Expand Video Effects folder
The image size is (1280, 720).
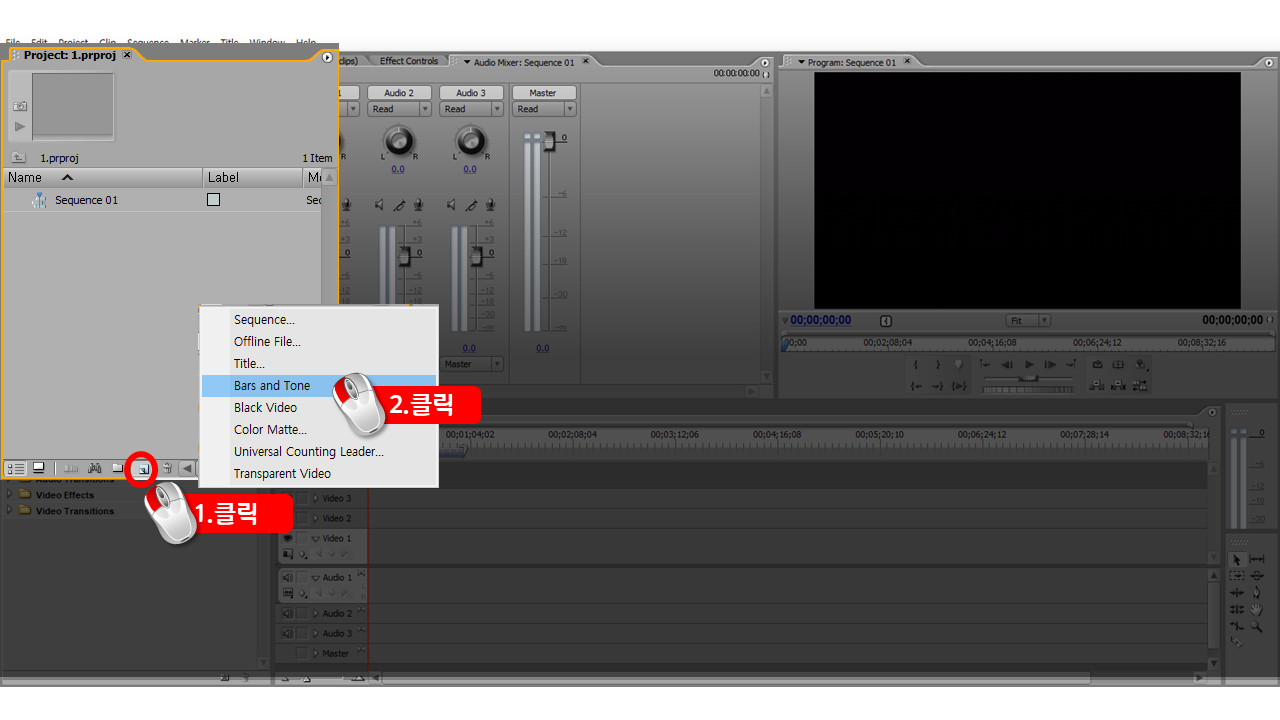[x=11, y=494]
